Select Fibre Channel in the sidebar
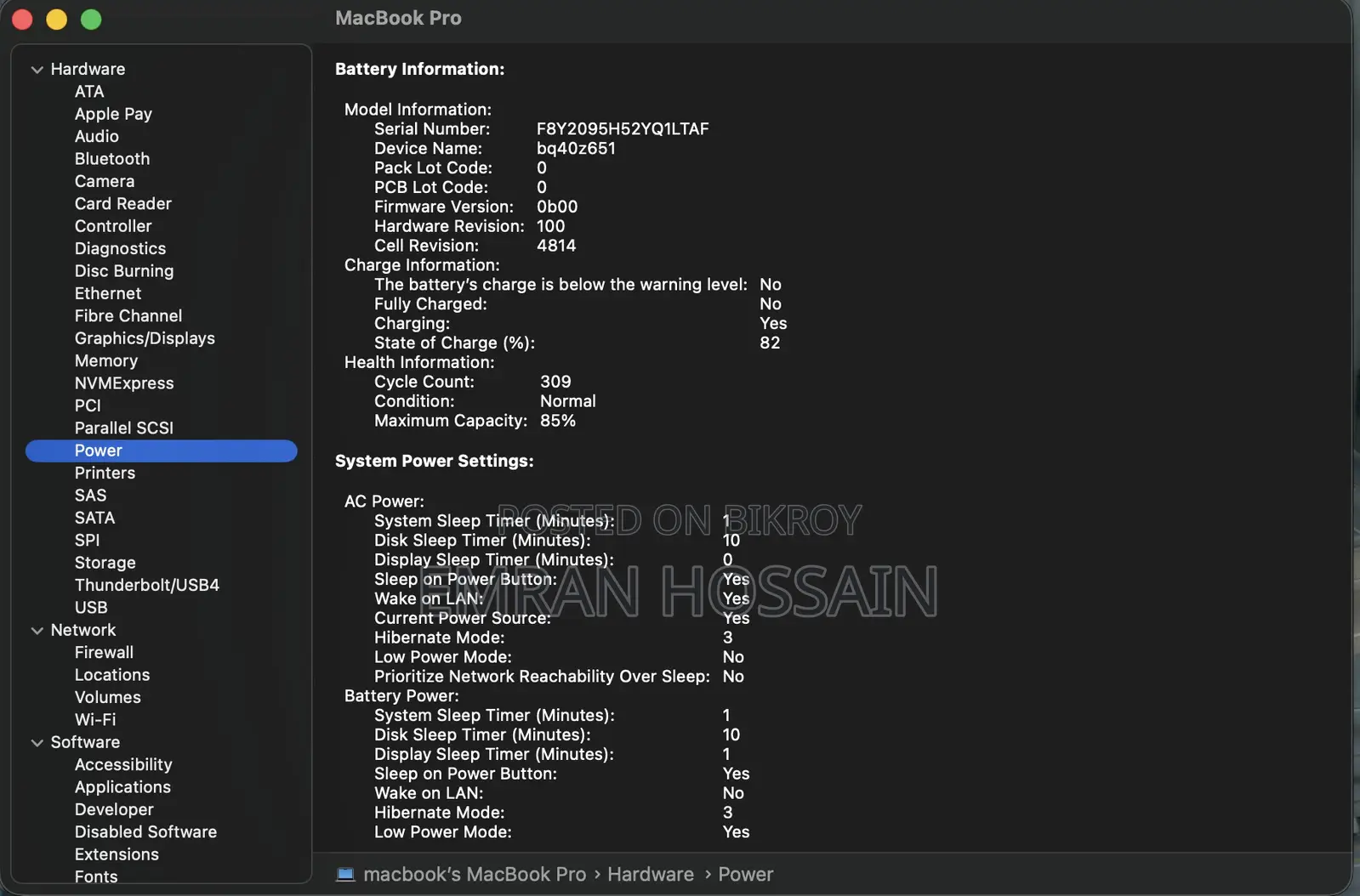Viewport: 1360px width, 896px height. click(x=128, y=316)
